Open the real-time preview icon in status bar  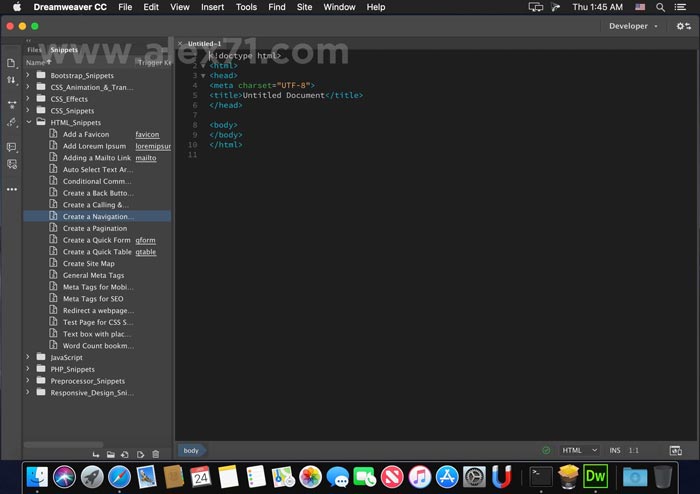(675, 450)
